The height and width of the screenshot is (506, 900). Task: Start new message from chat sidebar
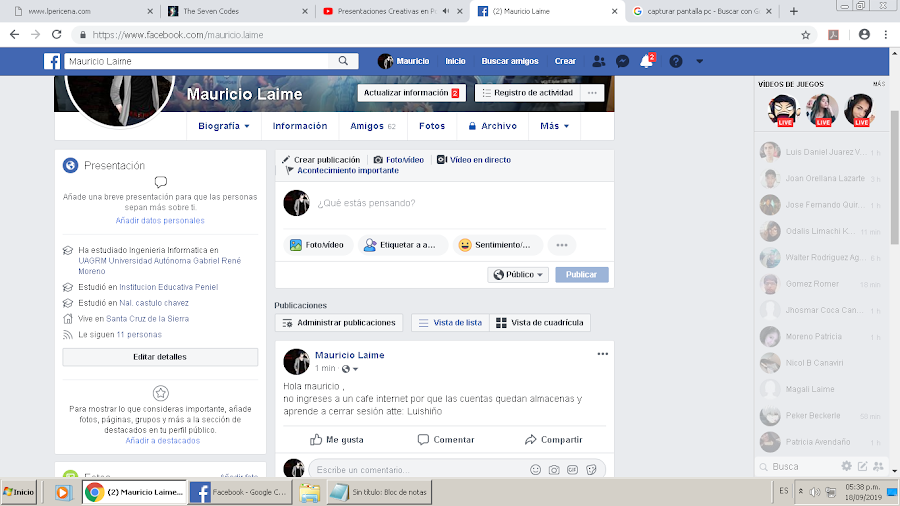point(862,466)
